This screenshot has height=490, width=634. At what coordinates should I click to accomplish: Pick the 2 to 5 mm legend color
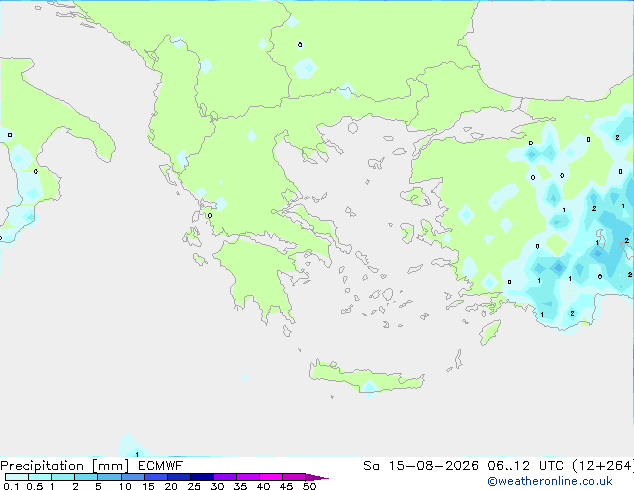[x=86, y=477]
